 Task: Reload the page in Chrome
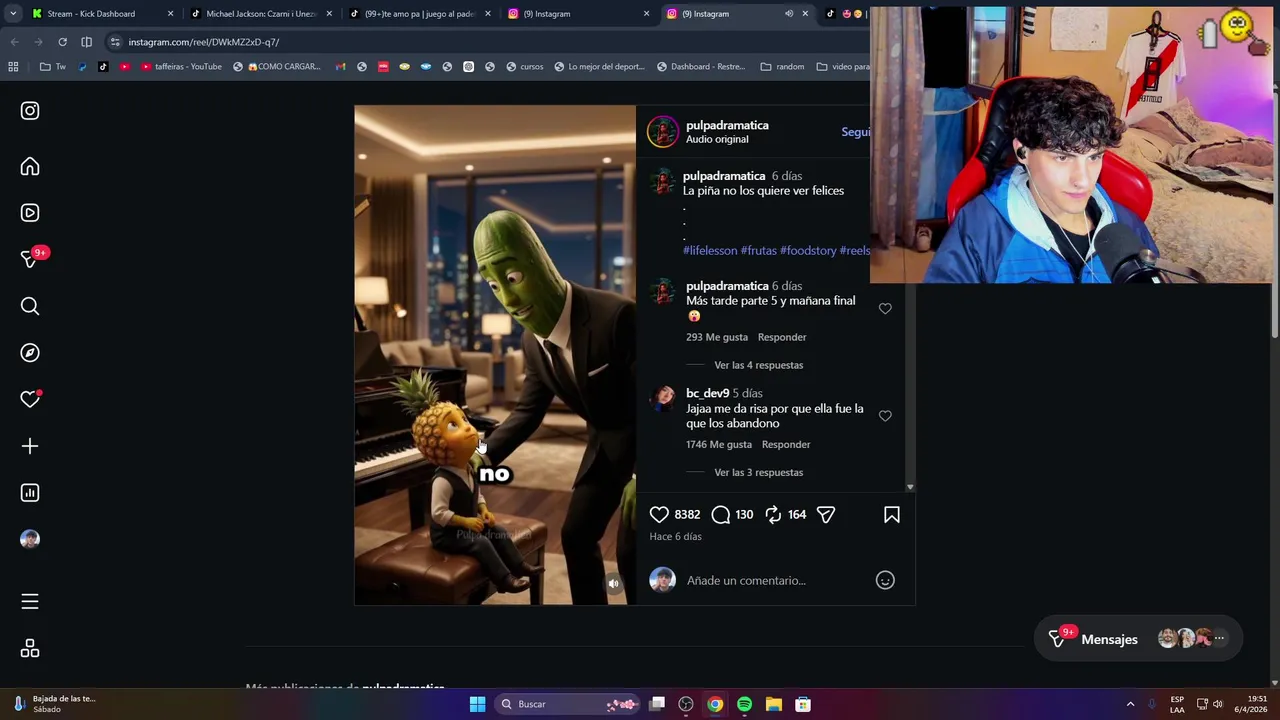coord(62,42)
